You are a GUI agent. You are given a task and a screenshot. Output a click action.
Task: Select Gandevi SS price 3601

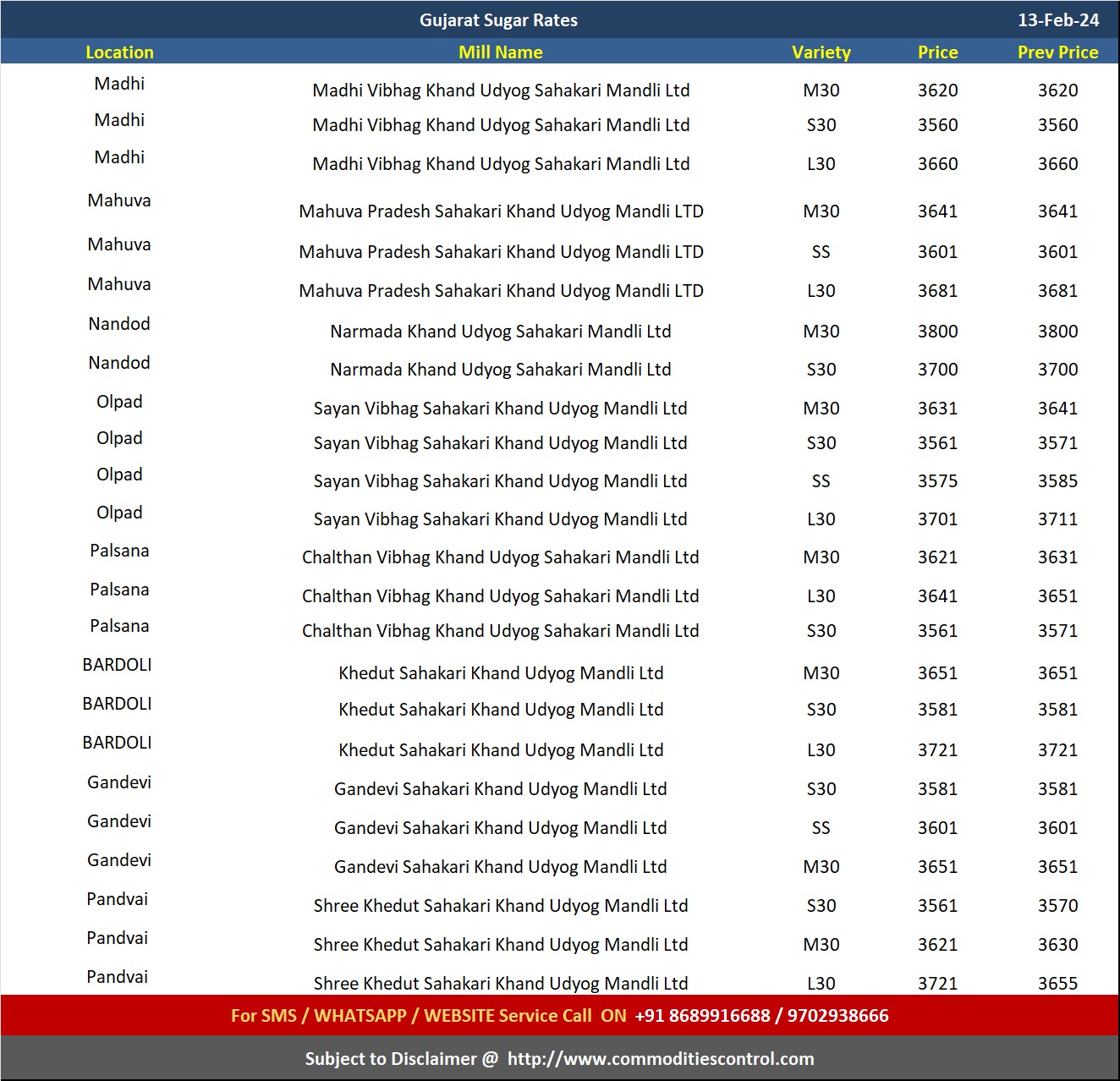pos(938,828)
